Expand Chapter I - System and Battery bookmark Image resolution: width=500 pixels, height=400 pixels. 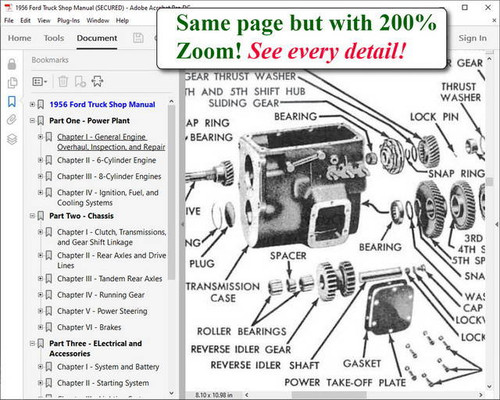(40, 366)
